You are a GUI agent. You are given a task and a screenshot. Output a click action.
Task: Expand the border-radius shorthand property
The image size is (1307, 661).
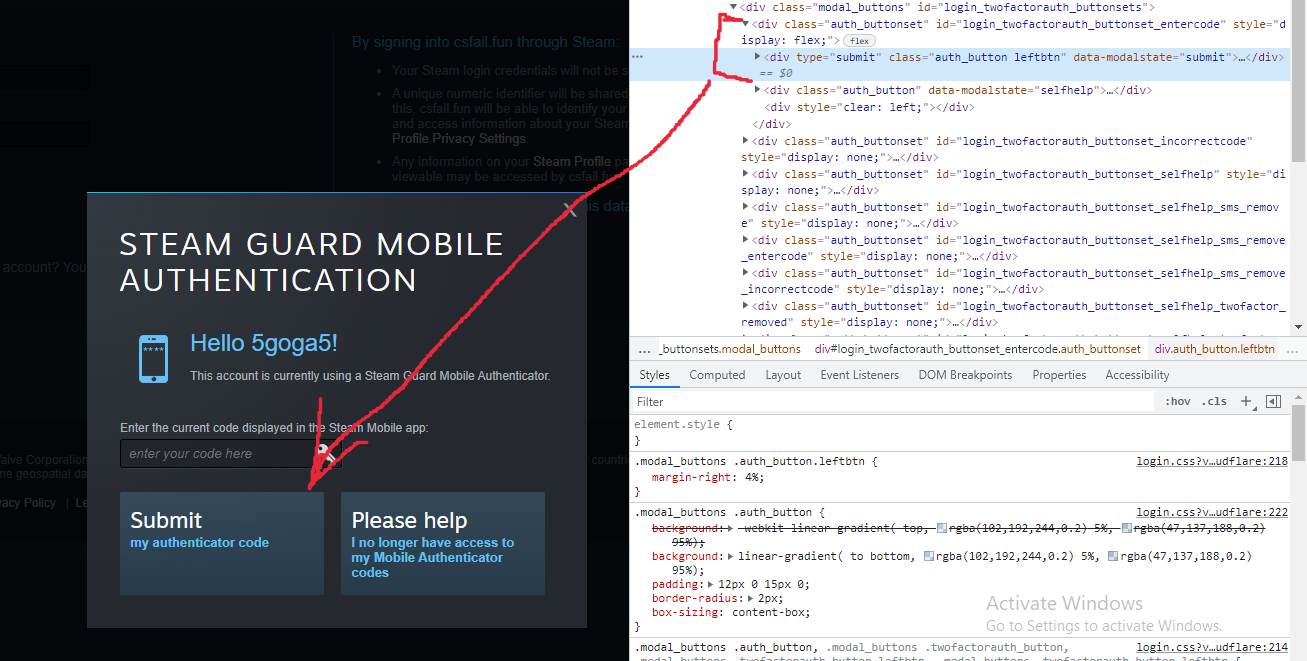click(751, 597)
